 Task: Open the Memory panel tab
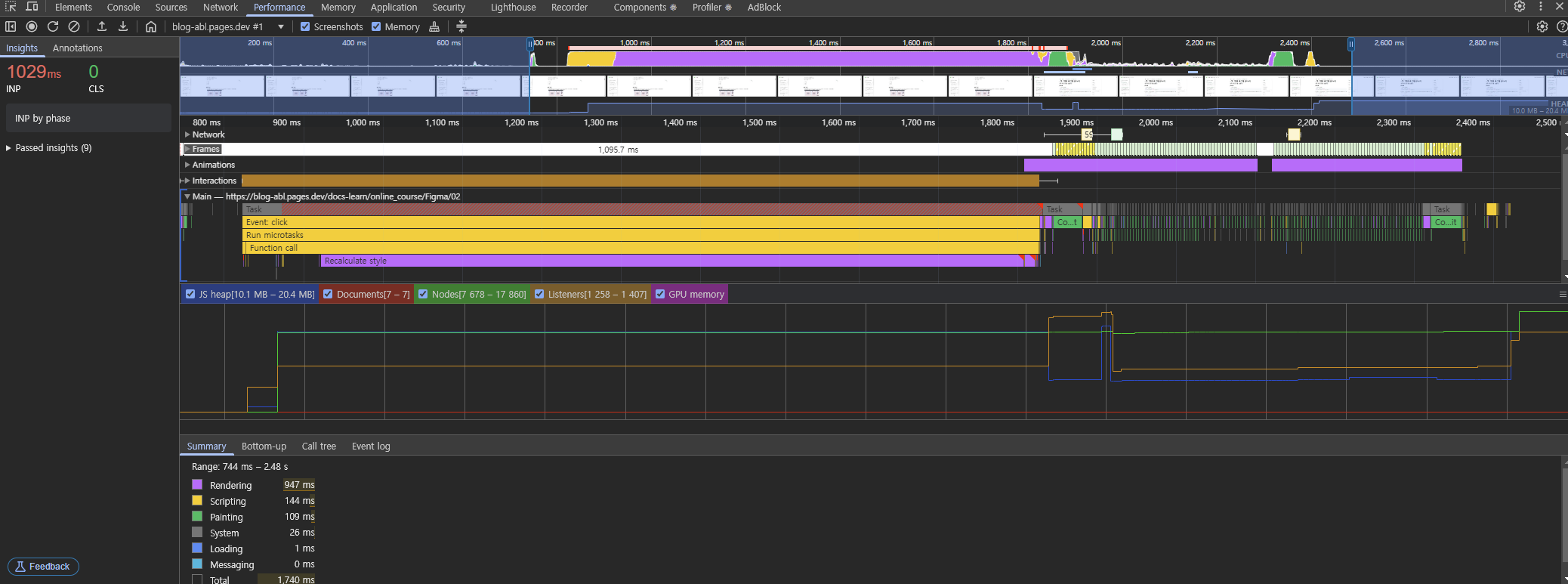click(x=338, y=8)
